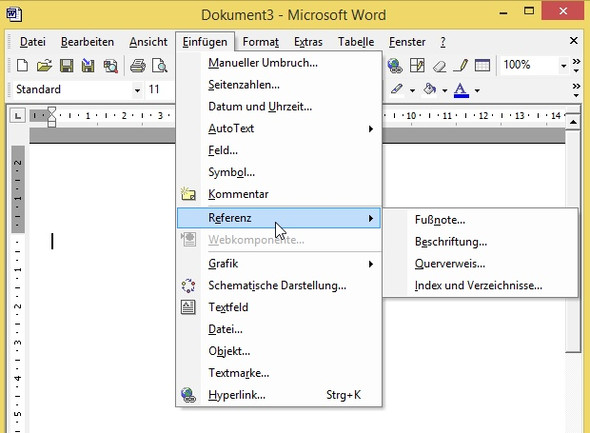The image size is (590, 433).
Task: Select the eraser icon in toolbar
Action: (x=439, y=66)
